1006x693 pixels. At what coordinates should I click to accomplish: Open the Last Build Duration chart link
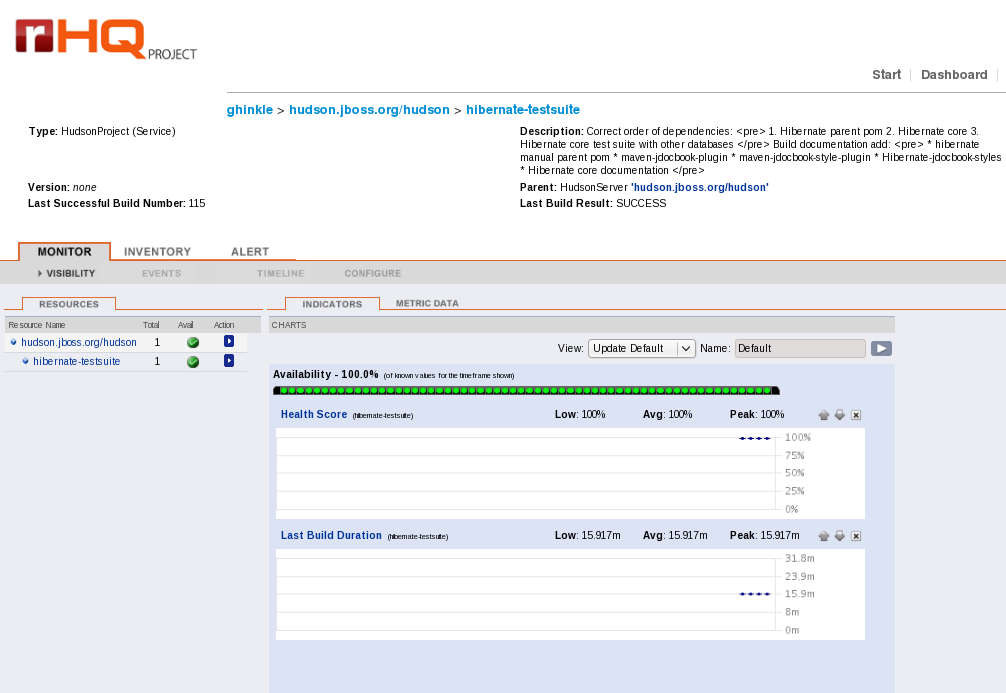point(331,535)
